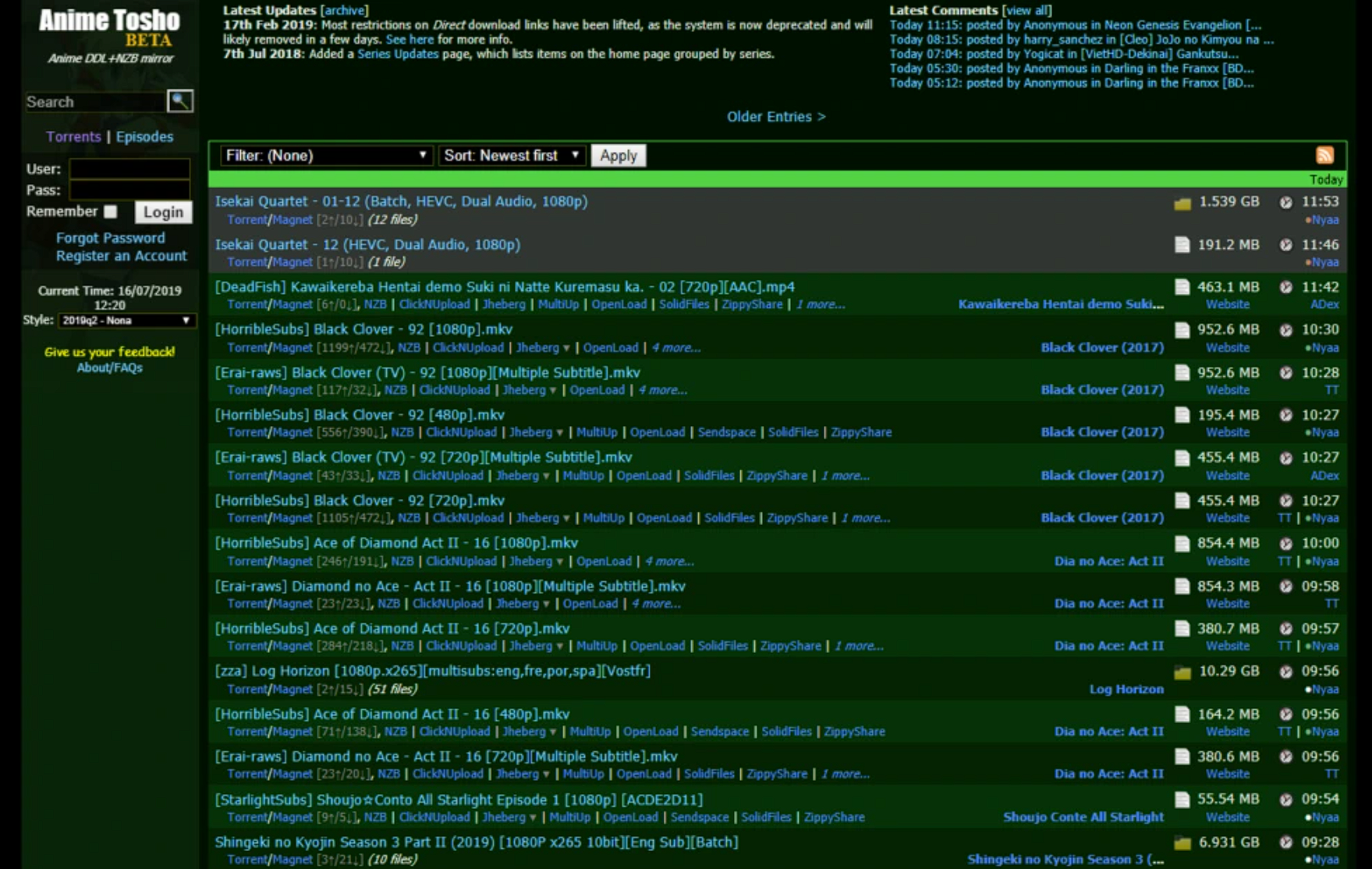The height and width of the screenshot is (869, 1372).
Task: Click clock icon next to 11:53
Action: 1285,202
